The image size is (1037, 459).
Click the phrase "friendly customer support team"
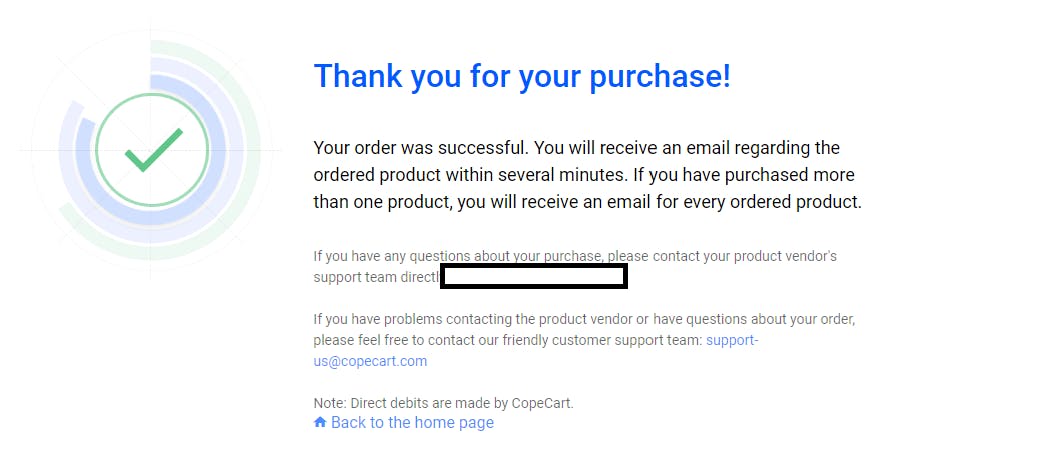[601, 340]
